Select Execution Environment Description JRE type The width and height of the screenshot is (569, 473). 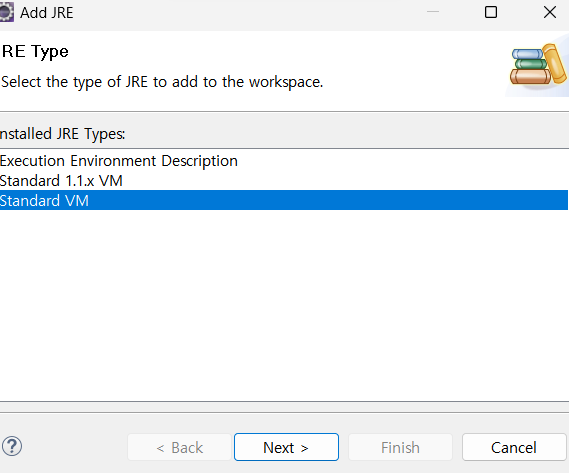click(284, 160)
